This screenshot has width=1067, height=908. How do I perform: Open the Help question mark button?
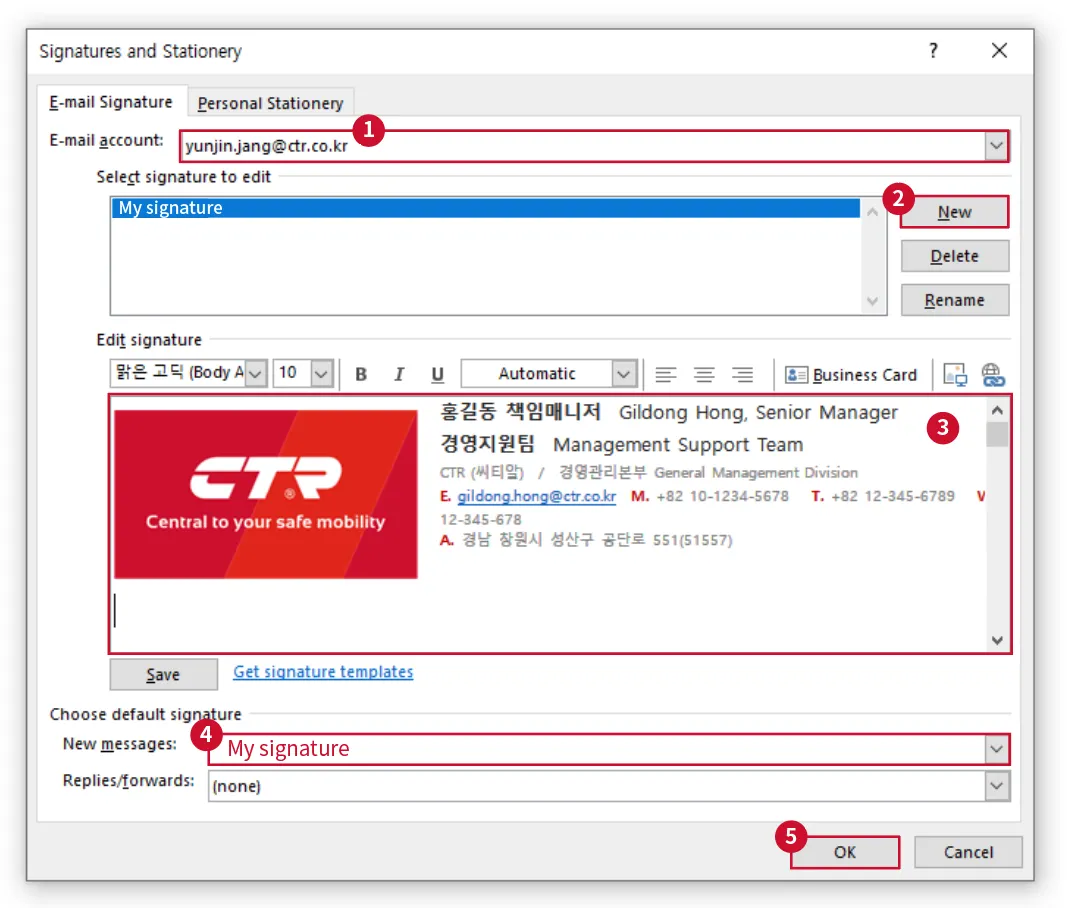click(x=933, y=50)
